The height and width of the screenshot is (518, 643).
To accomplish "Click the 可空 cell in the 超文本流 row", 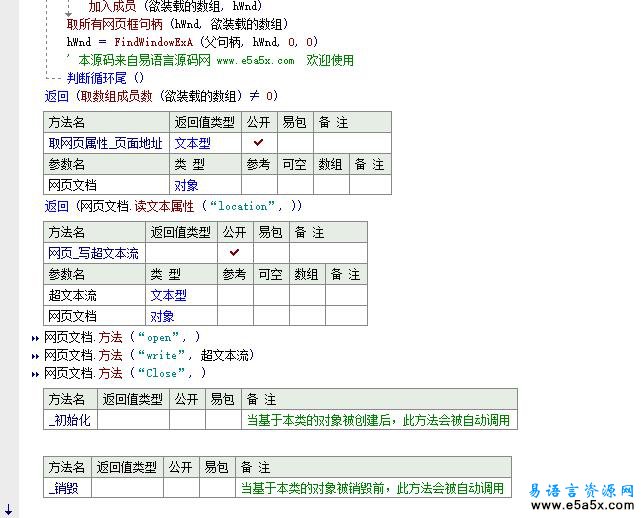I will [271, 295].
